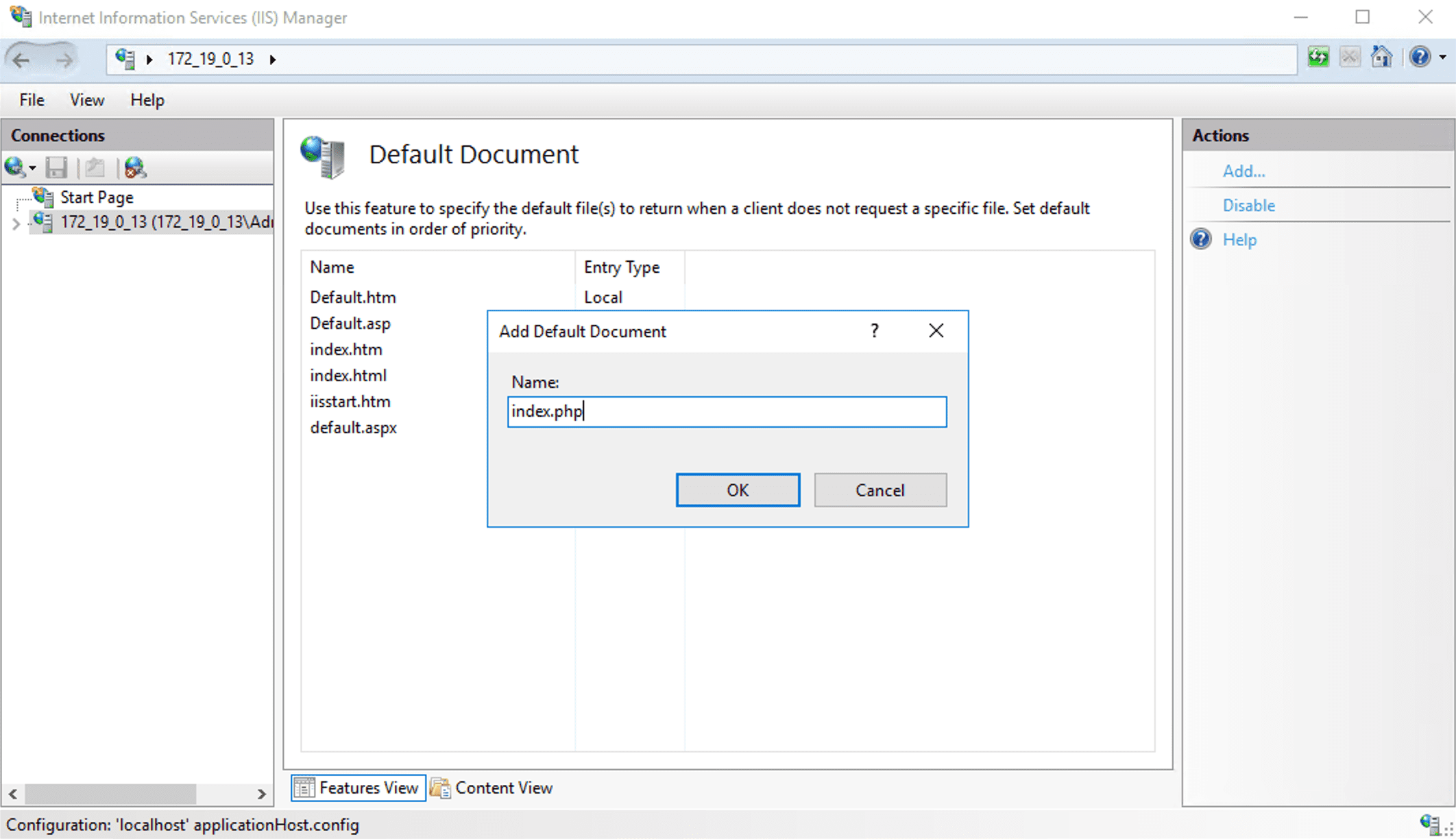Expand the 172_19_0_13 server node
The height and width of the screenshot is (839, 1456).
[x=16, y=223]
